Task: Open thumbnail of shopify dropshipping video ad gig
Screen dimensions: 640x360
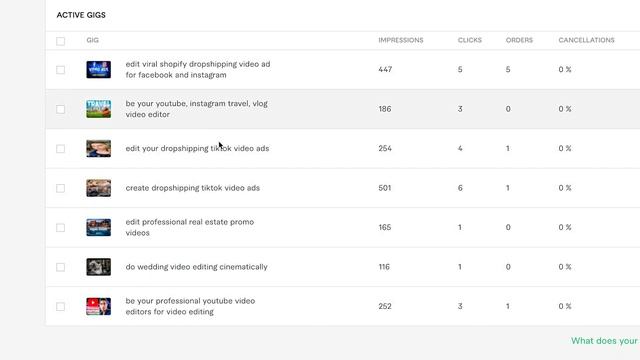Action: [98, 69]
